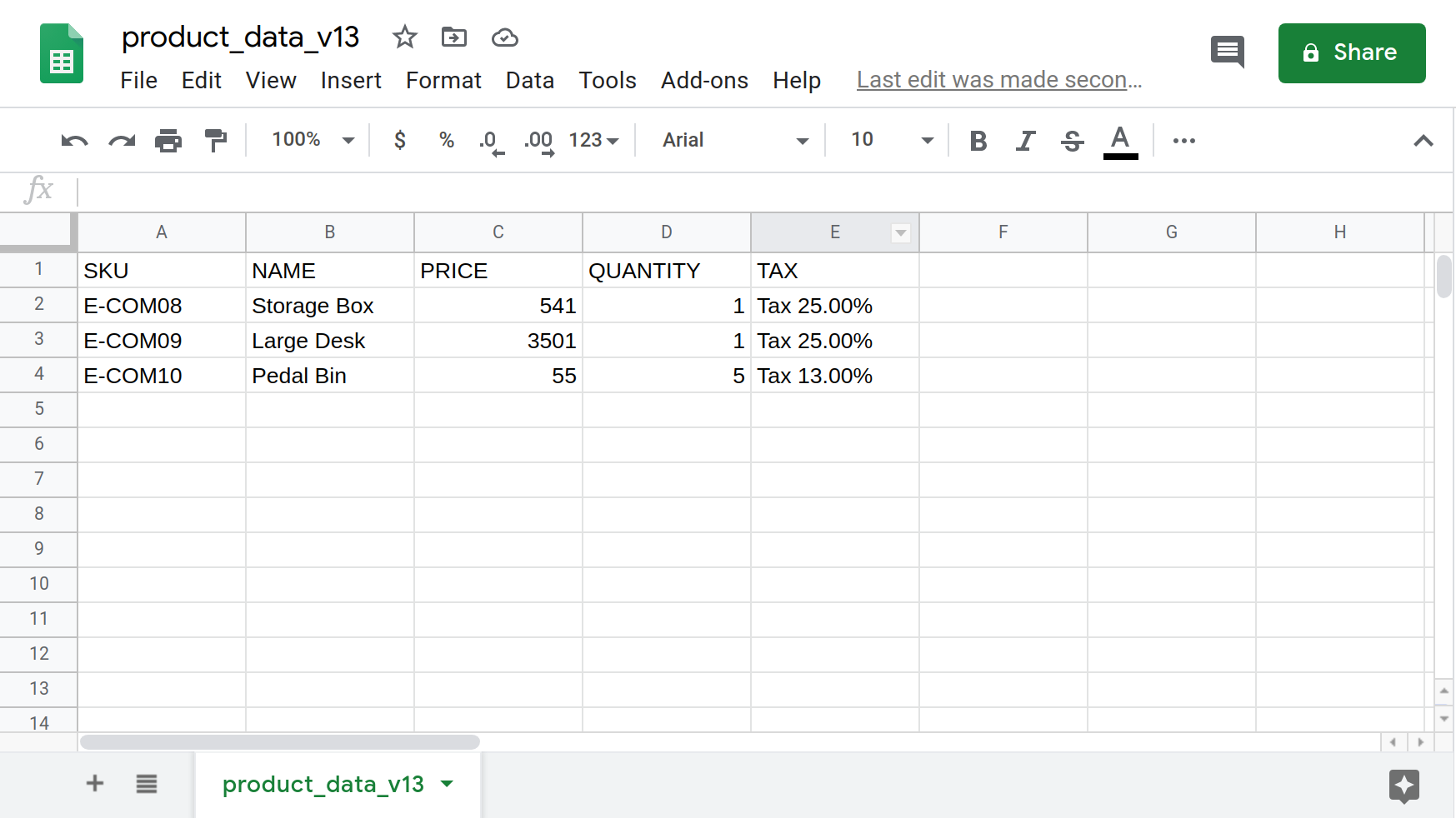Toggle Italic formatting

[1025, 141]
